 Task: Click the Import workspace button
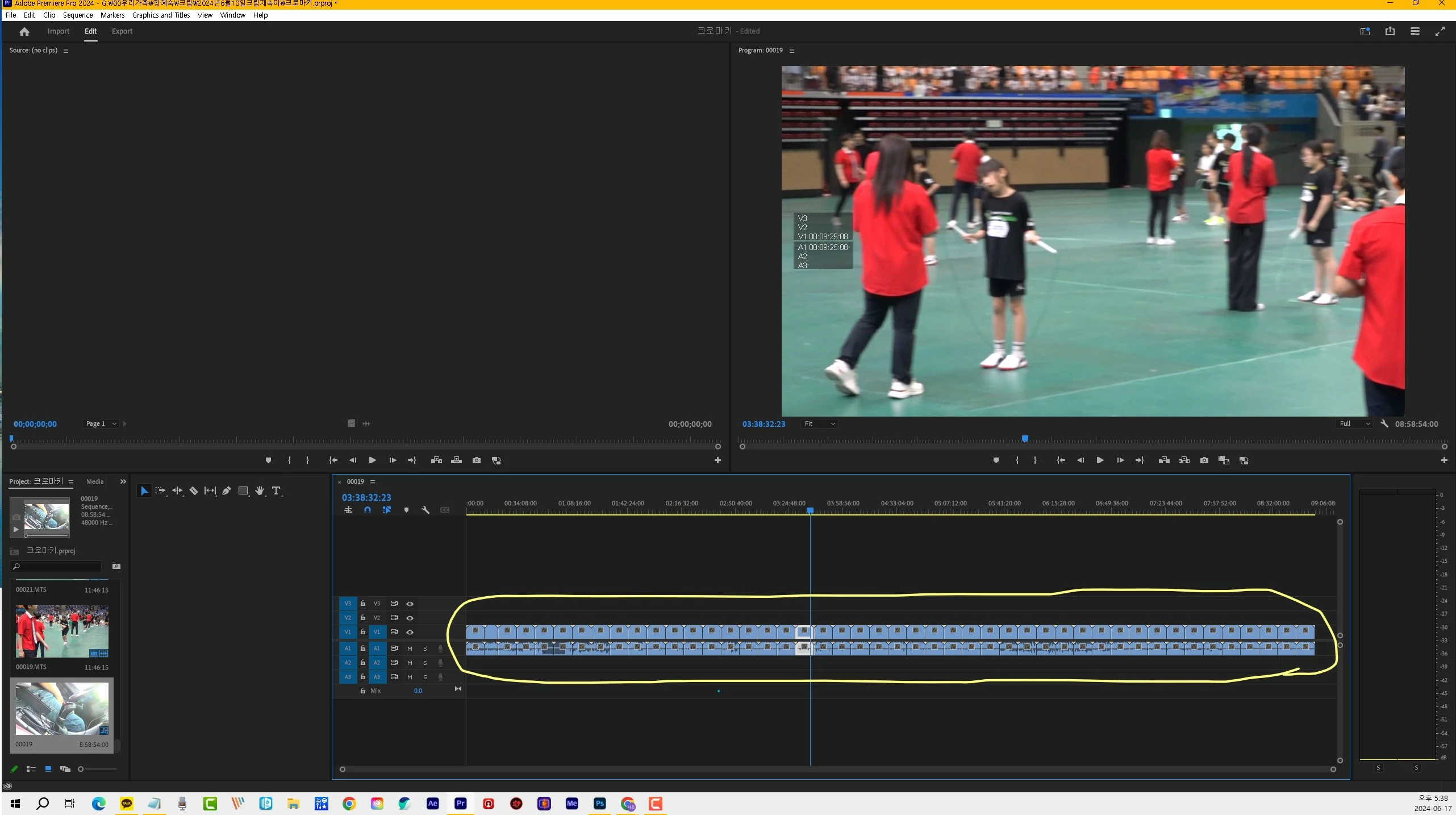[x=58, y=31]
